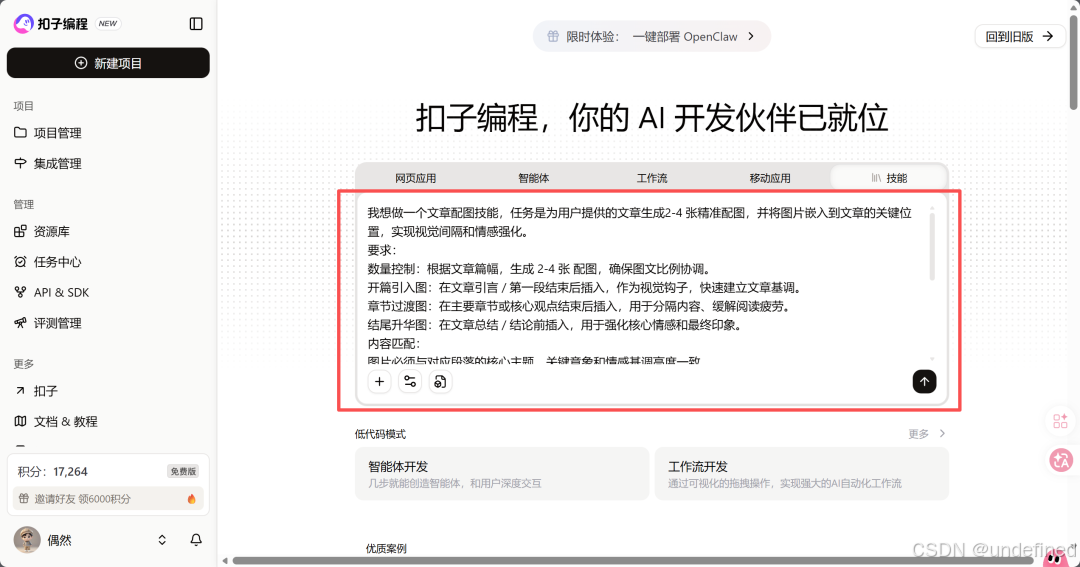Click the 优质案例 heading
The image size is (1080, 567).
(x=386, y=548)
